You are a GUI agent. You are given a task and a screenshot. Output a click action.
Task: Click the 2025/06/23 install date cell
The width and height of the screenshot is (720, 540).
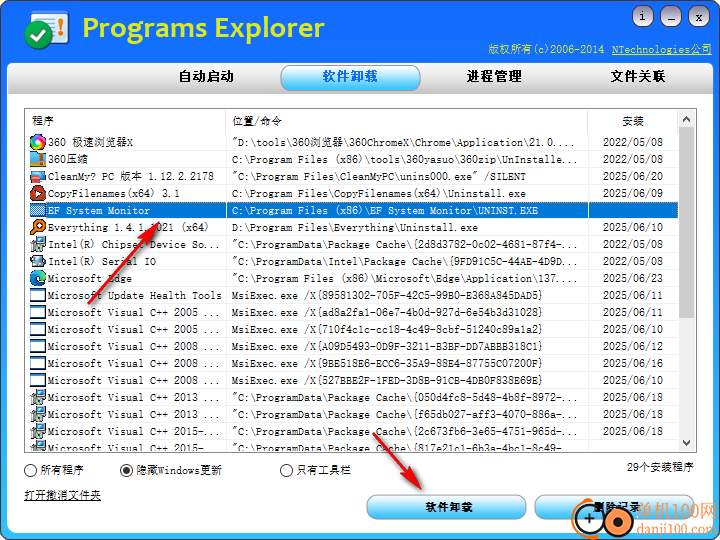point(633,278)
